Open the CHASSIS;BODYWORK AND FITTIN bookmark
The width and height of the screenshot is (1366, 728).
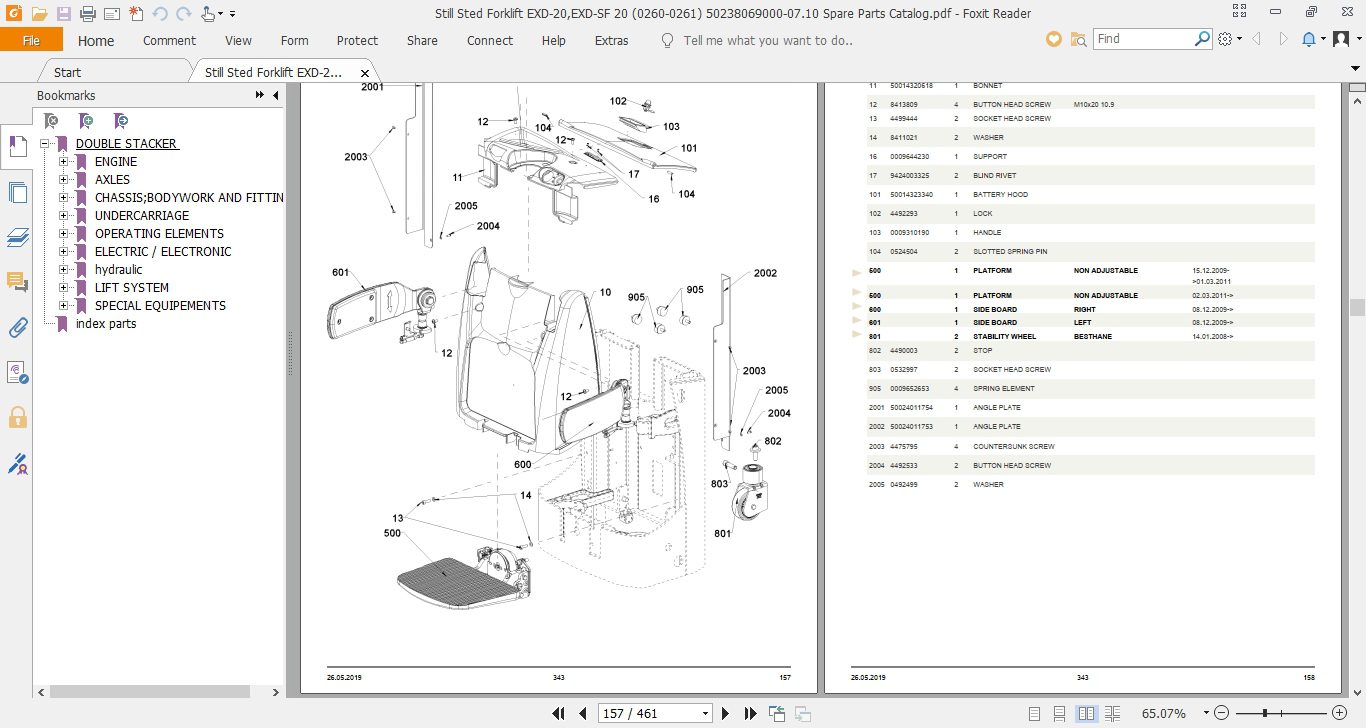point(189,198)
